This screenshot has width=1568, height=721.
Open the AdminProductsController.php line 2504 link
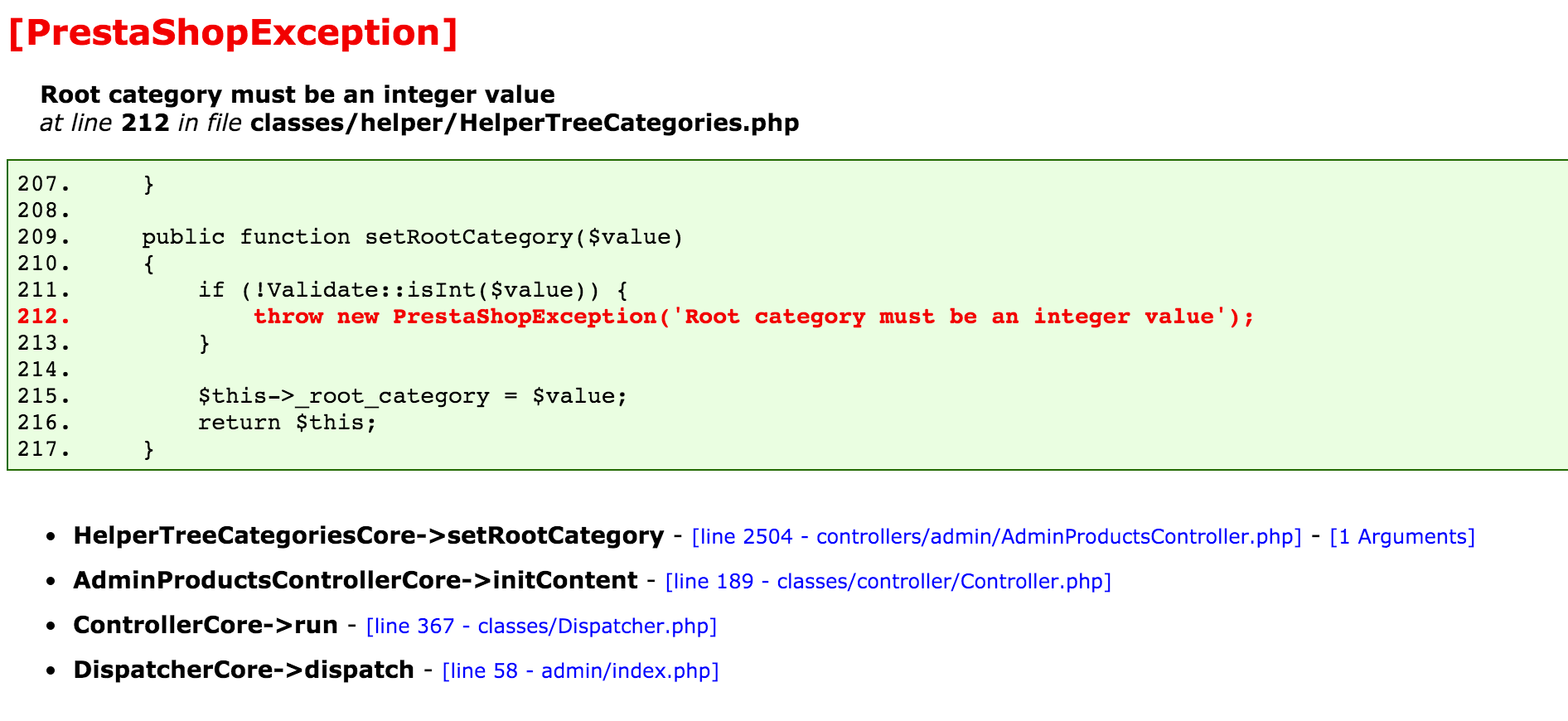996,537
